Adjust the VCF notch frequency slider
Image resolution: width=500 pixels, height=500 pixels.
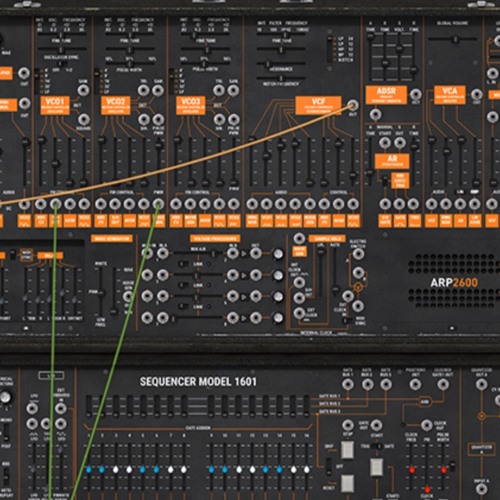point(281,78)
